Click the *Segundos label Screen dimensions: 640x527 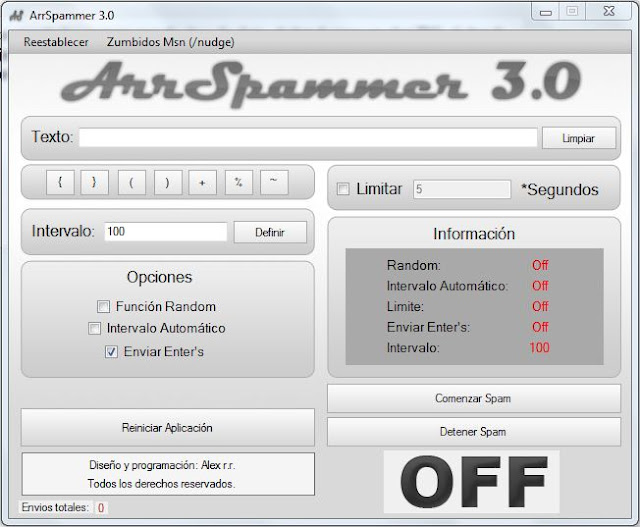pyautogui.click(x=560, y=190)
